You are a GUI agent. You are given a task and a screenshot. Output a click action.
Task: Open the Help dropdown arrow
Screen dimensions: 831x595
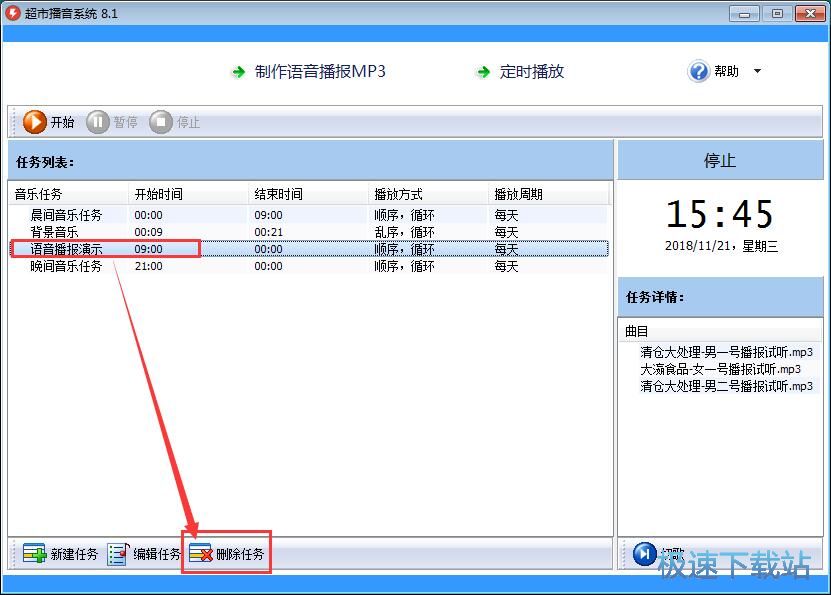[x=757, y=71]
